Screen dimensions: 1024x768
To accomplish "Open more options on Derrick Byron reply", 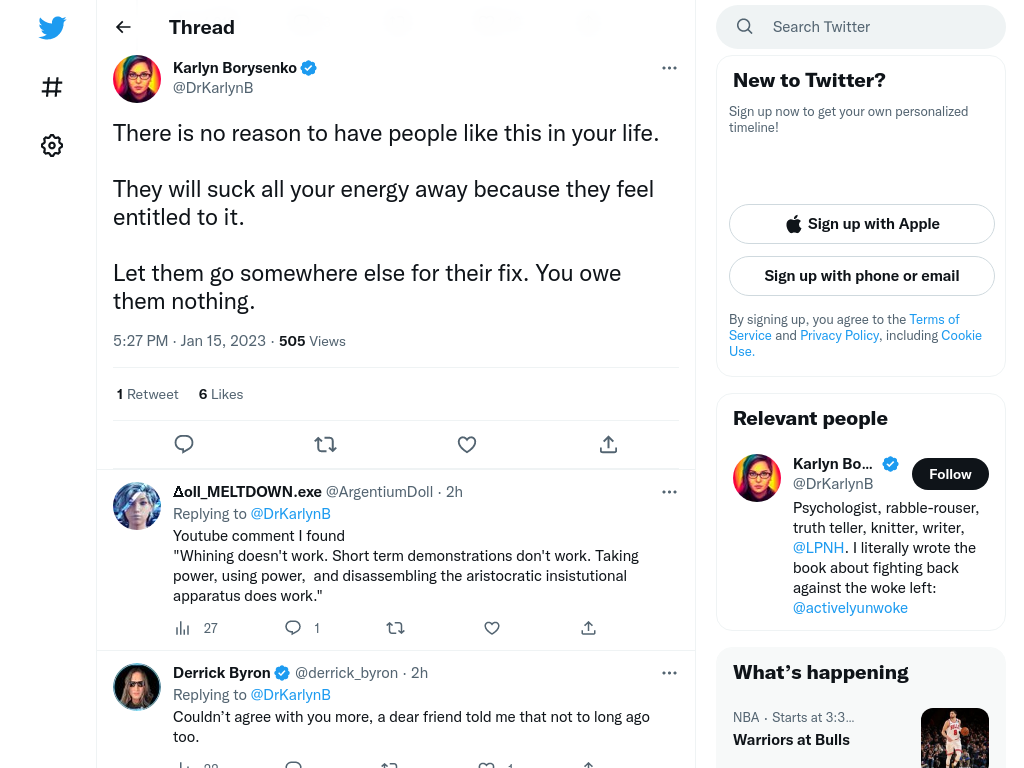I will tap(669, 673).
